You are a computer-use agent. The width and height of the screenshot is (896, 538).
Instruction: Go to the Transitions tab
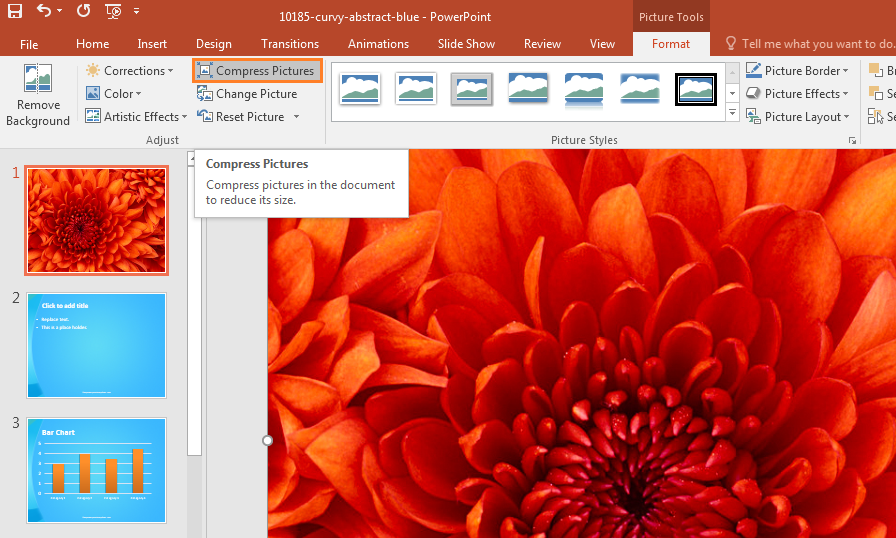click(x=290, y=44)
